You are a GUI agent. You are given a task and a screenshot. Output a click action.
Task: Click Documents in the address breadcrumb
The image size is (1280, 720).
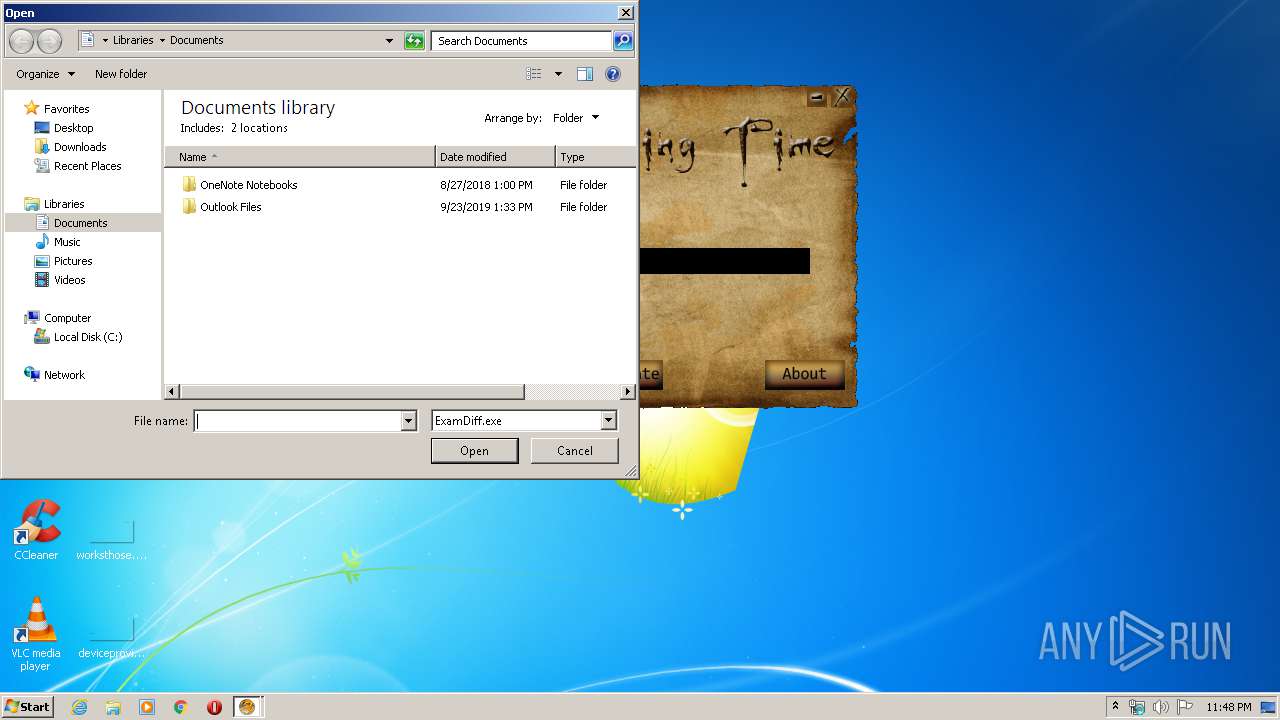[x=196, y=41]
